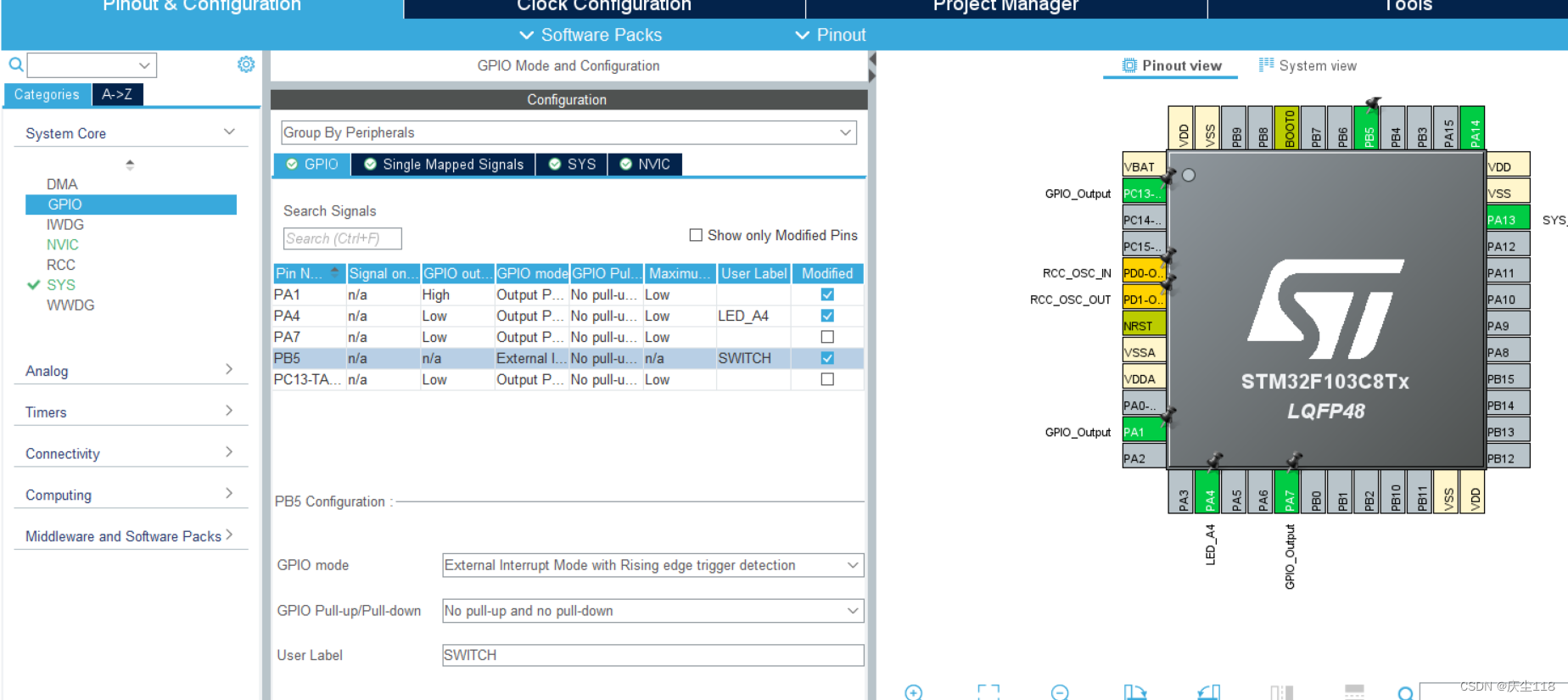The width and height of the screenshot is (1568, 700).
Task: Click the PD0-OSC_IN pin on chip
Action: (x=1143, y=273)
